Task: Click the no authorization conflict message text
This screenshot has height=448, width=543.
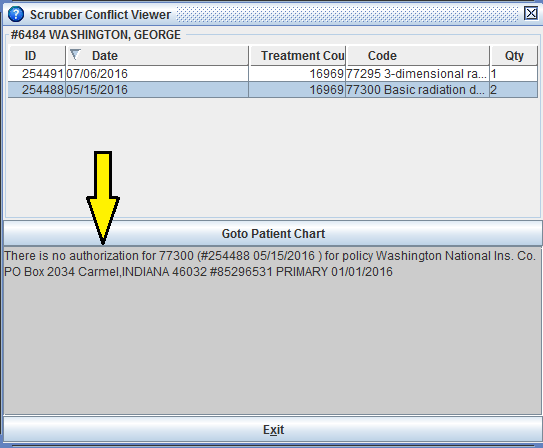Action: 270,264
